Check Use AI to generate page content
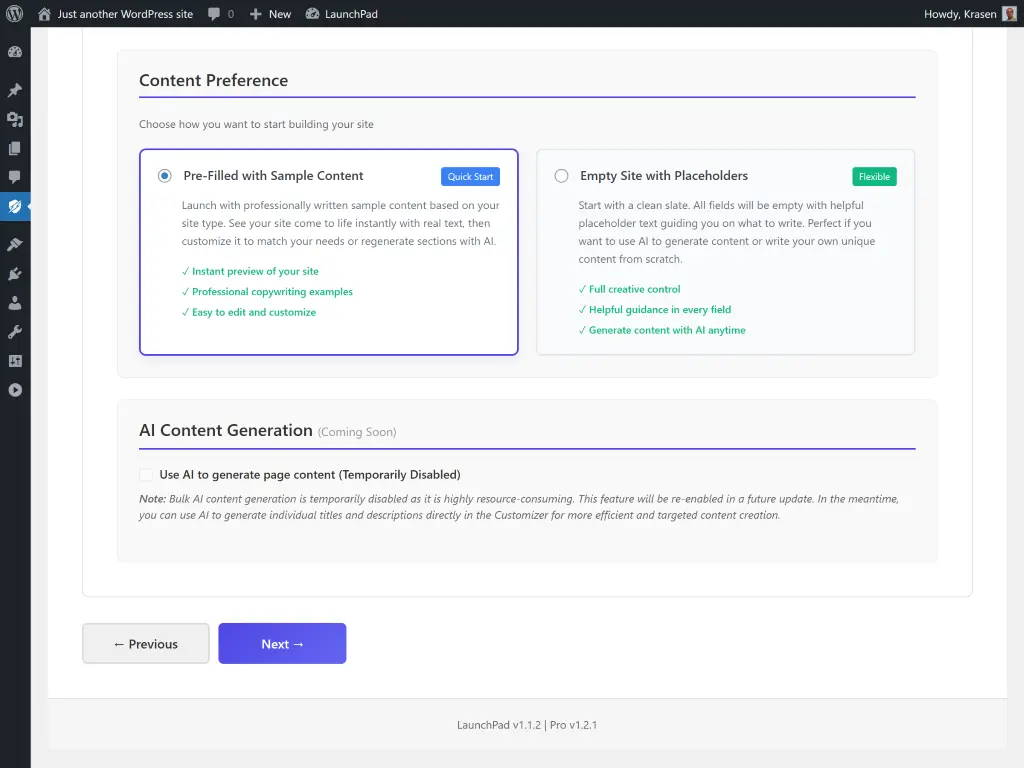 pos(146,474)
